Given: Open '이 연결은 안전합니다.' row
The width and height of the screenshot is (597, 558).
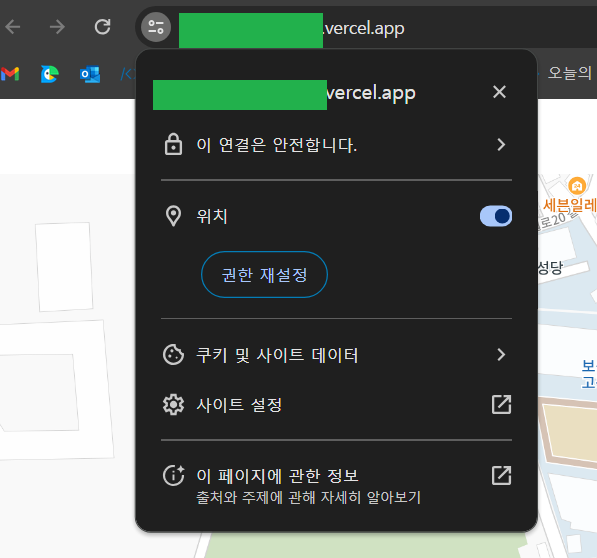Looking at the screenshot, I should [336, 145].
